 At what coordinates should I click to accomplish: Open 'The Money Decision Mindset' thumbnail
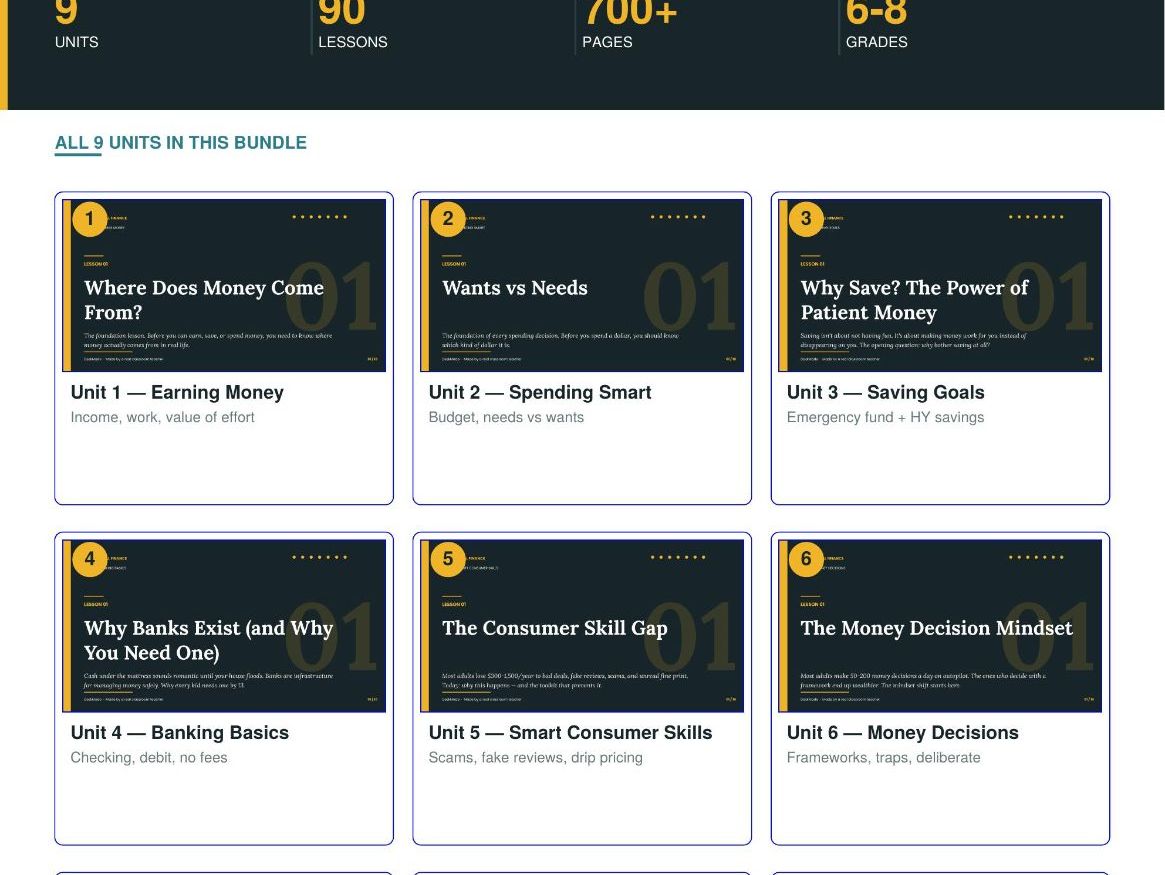(940, 625)
